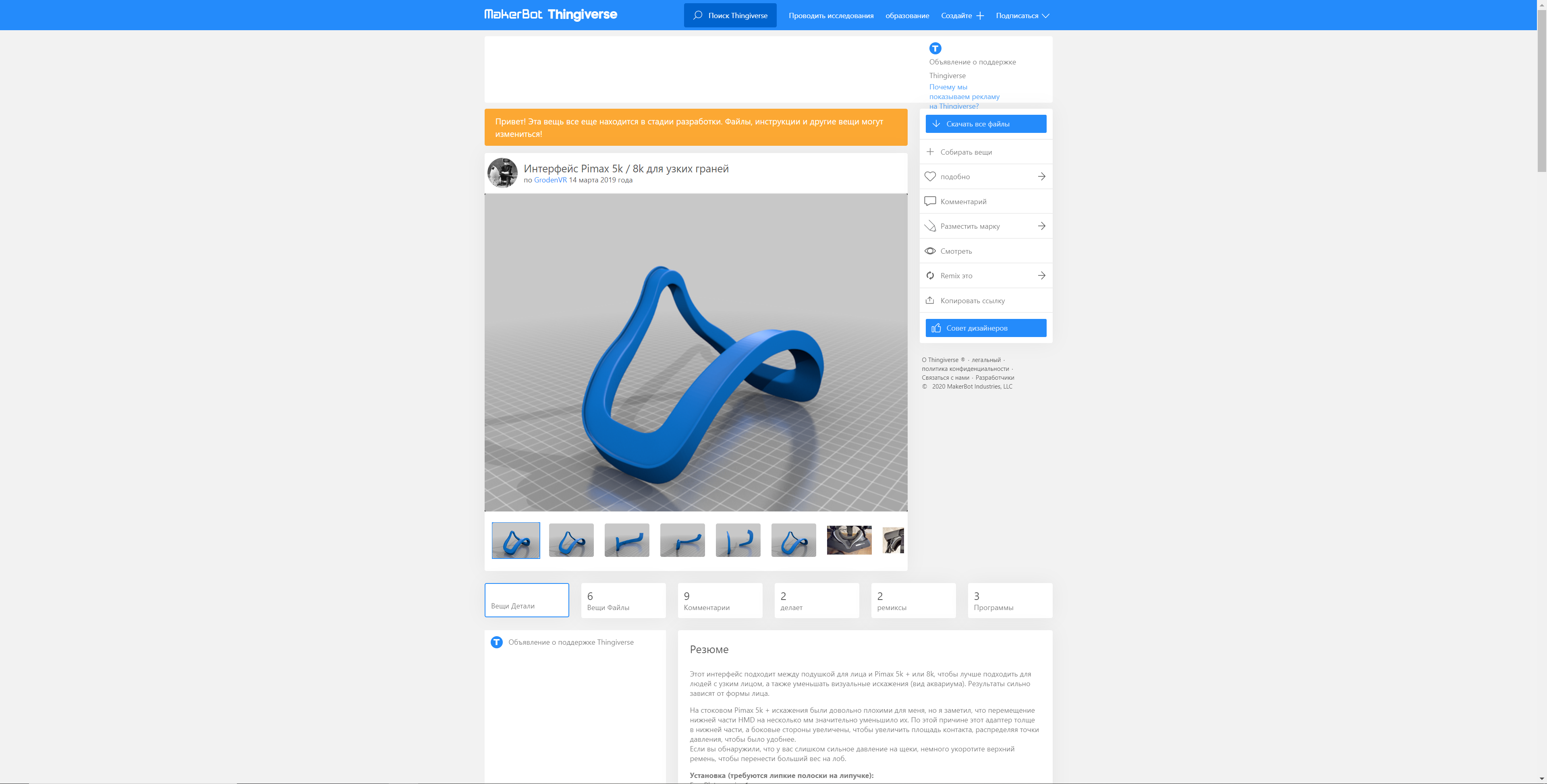
Task: Switch to the 2 делает tab
Action: pos(817,600)
